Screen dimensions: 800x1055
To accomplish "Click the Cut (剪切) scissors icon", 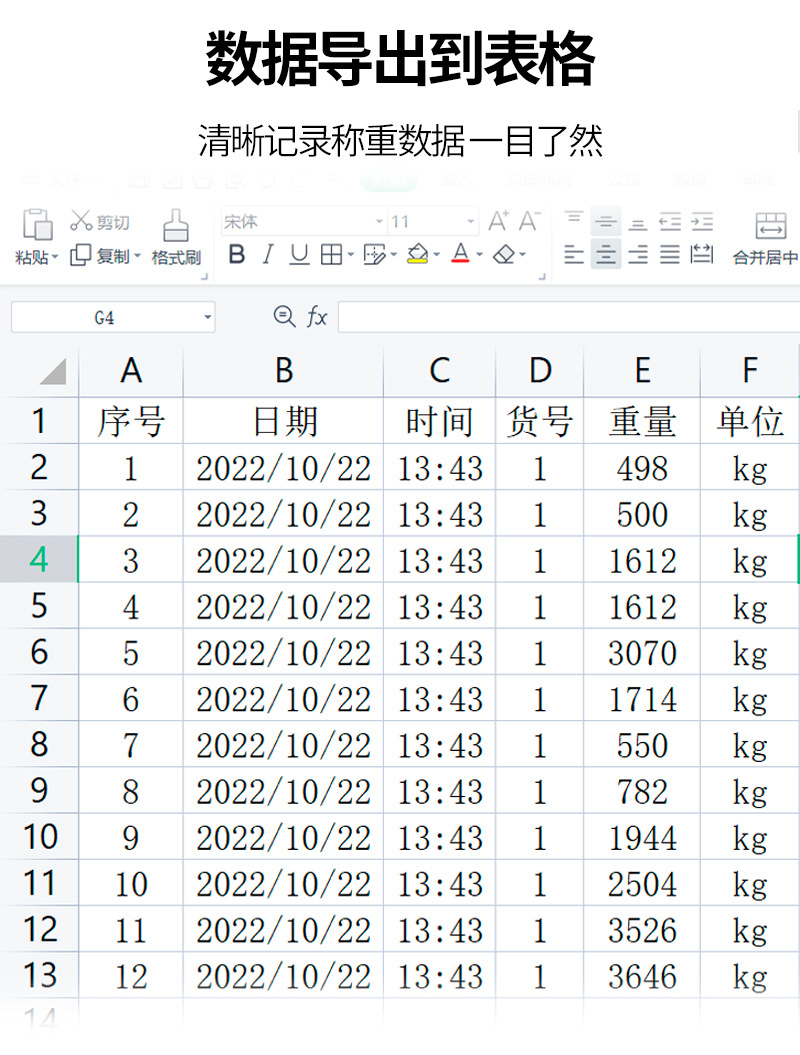I will click(81, 221).
